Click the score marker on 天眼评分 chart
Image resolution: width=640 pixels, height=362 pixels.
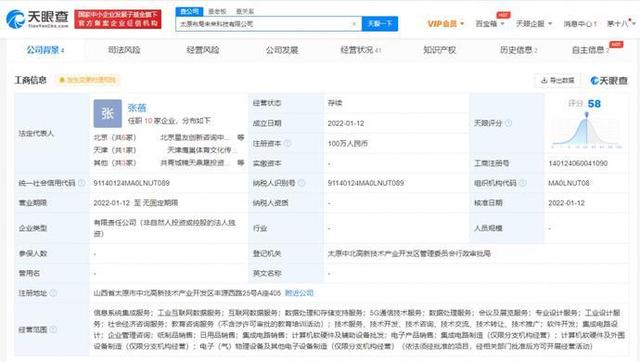(x=587, y=115)
